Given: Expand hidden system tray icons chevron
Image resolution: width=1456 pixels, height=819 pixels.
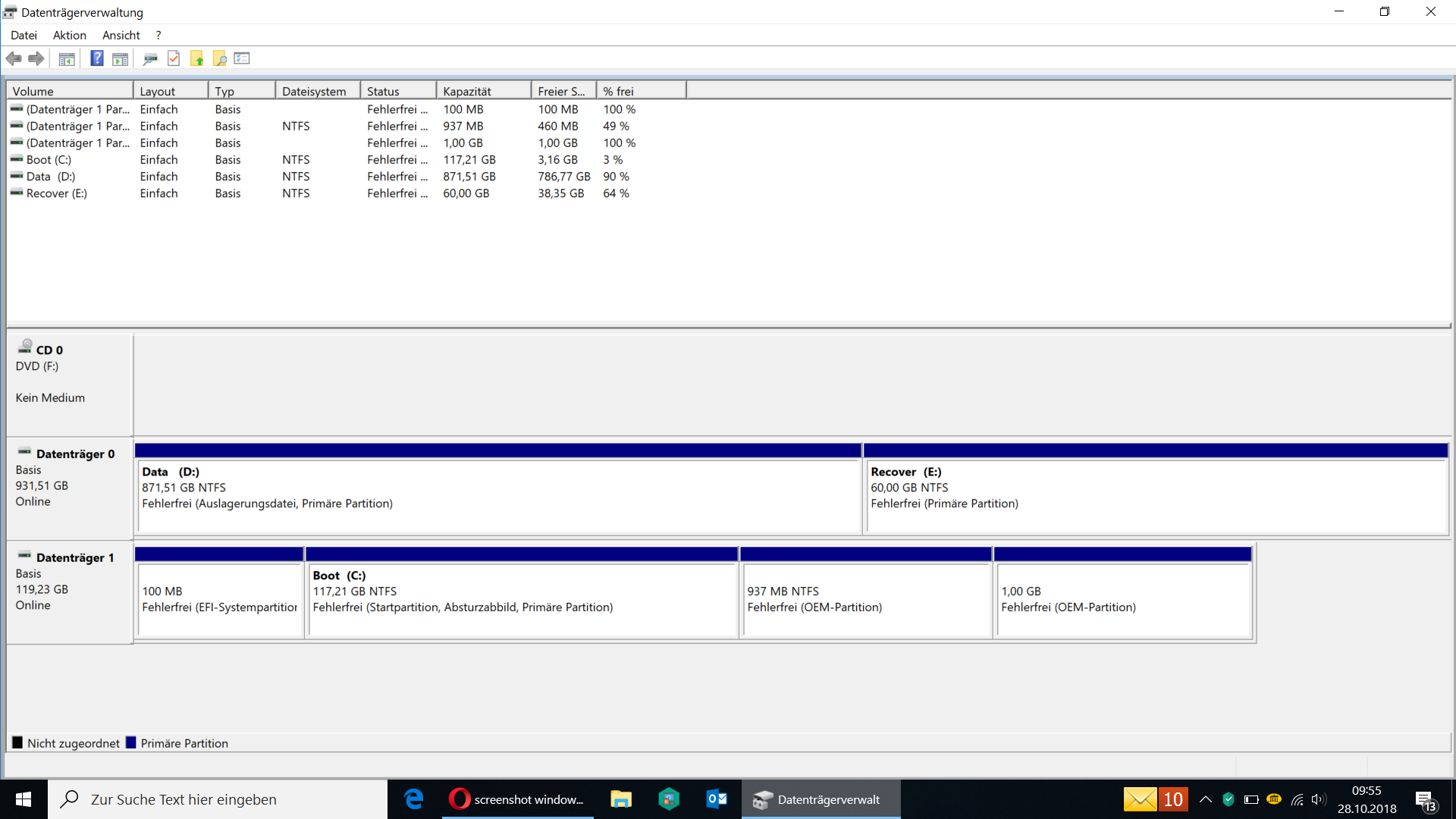Looking at the screenshot, I should pos(1205,799).
